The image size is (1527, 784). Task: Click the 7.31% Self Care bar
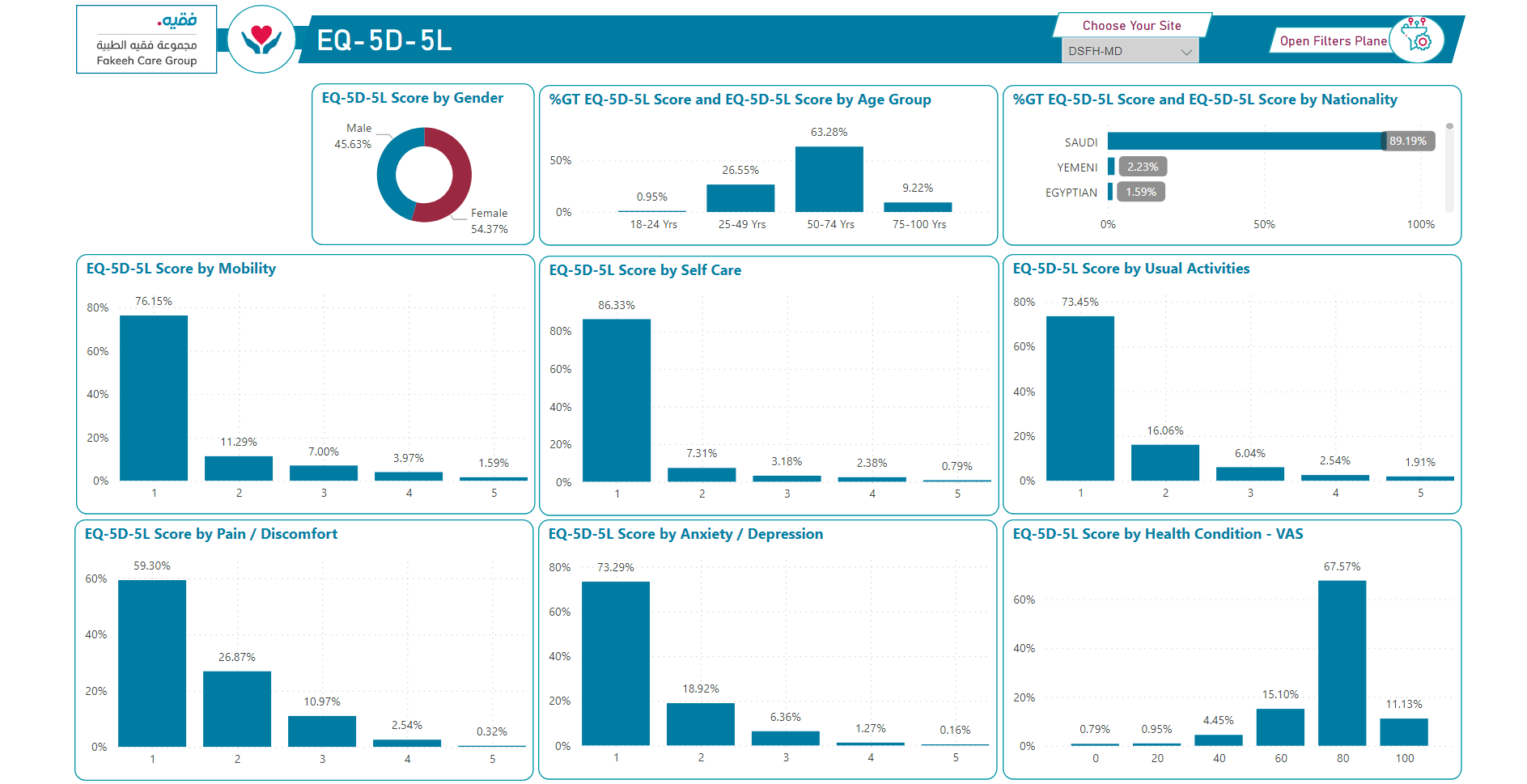(702, 475)
